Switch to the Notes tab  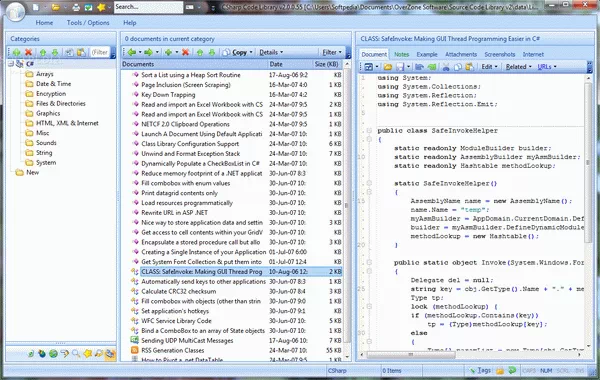point(401,55)
